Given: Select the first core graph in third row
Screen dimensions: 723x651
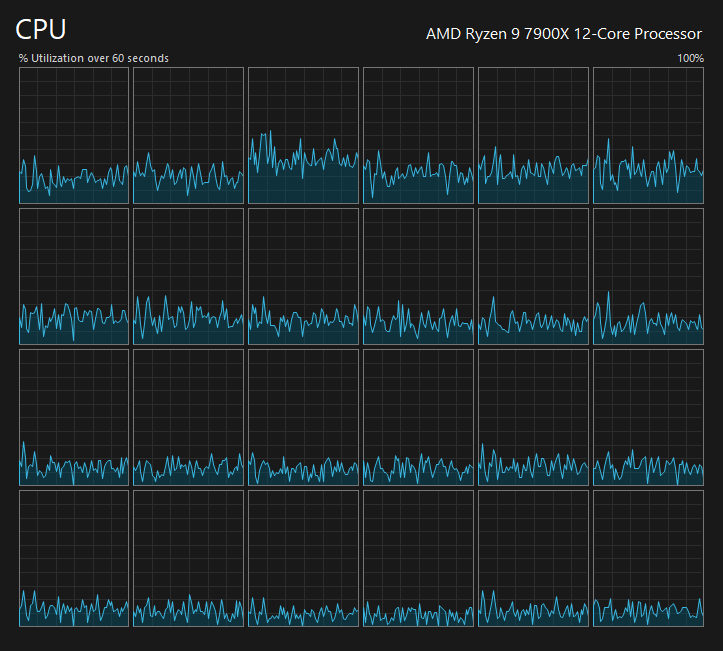Looking at the screenshot, I should click(74, 417).
